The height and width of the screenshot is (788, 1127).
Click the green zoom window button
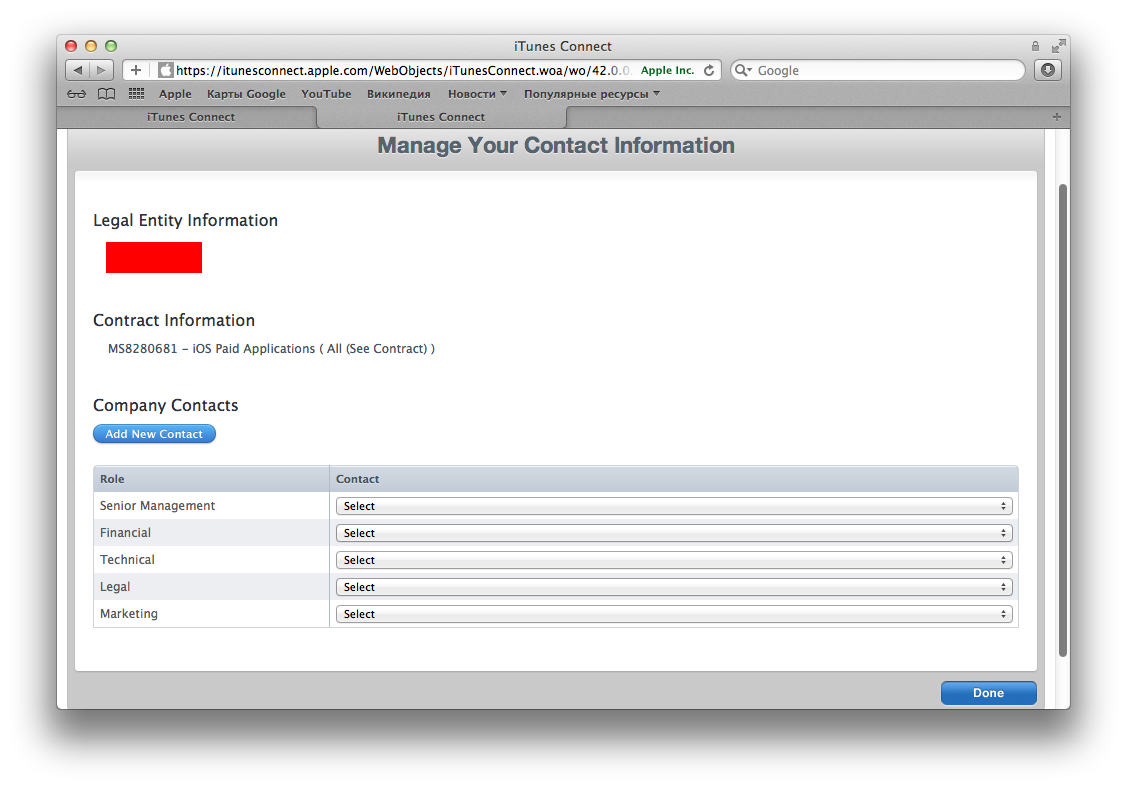pos(111,46)
